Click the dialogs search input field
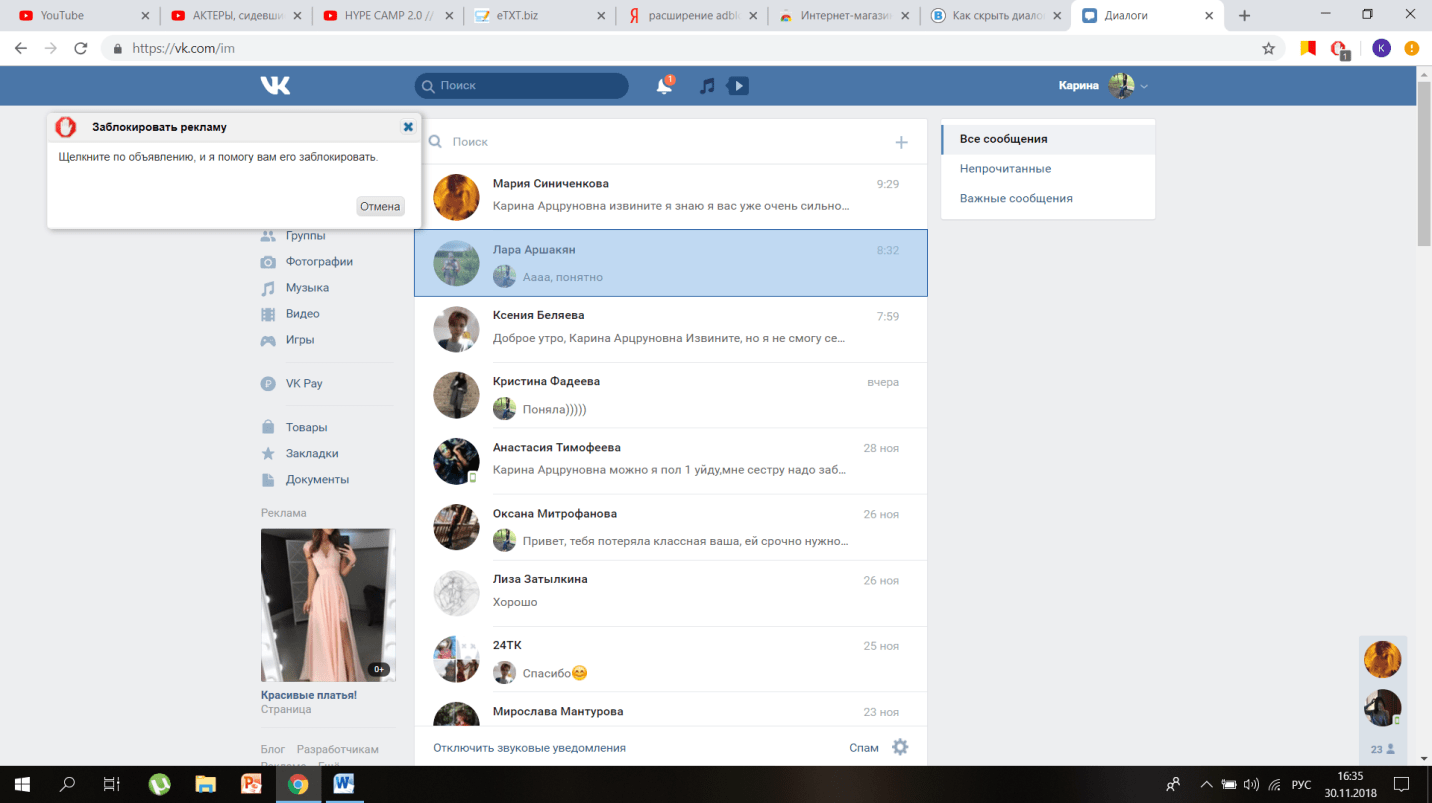The width and height of the screenshot is (1432, 803). [x=660, y=142]
